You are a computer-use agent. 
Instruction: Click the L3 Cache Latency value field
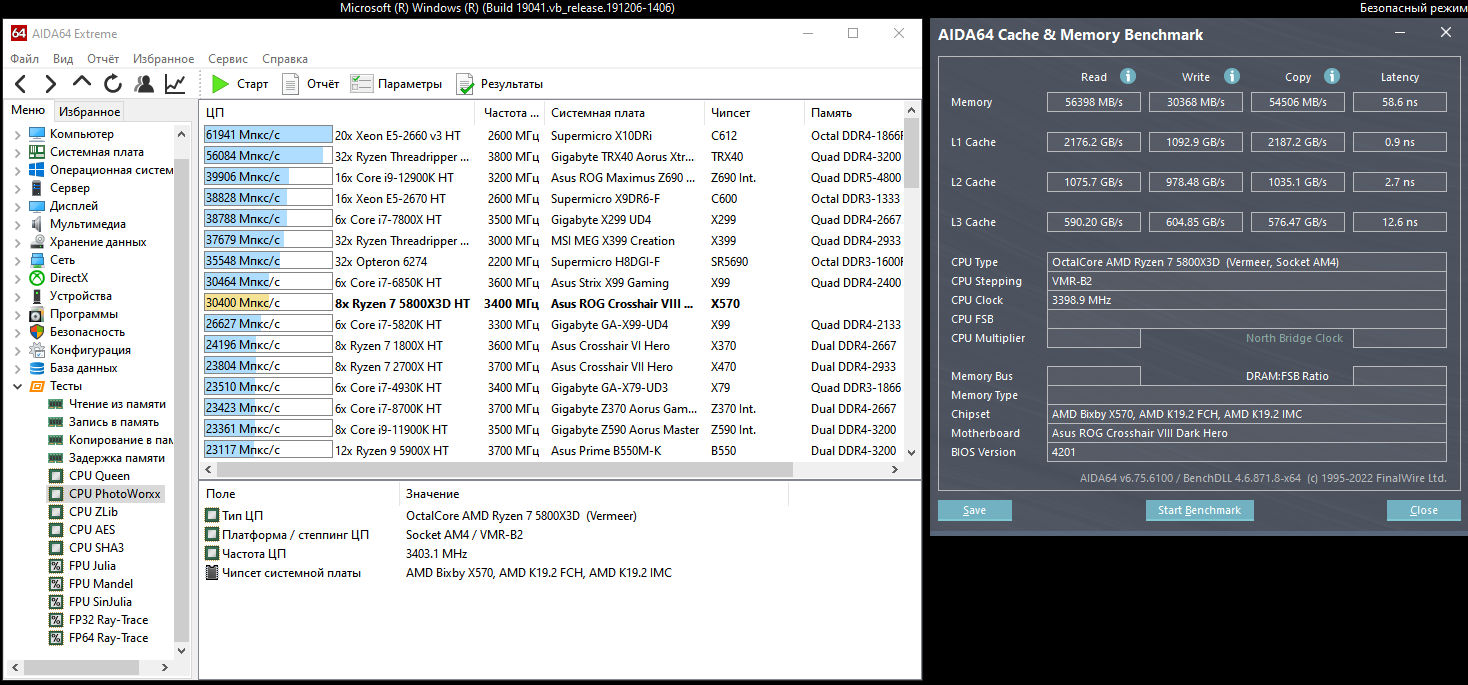tap(1399, 222)
